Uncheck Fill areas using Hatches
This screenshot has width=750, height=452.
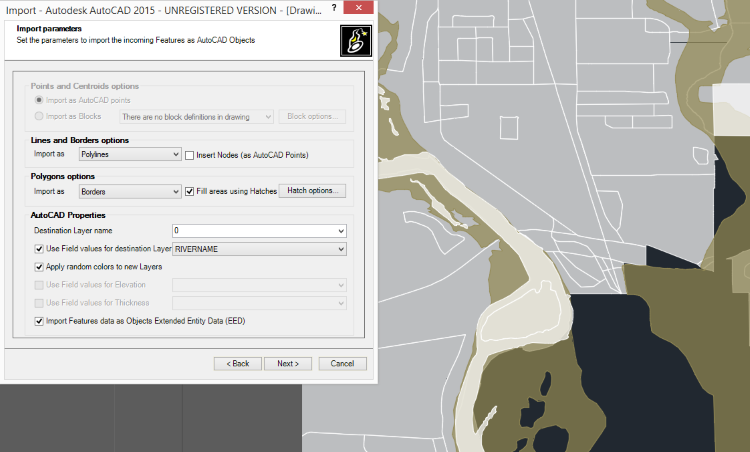[x=189, y=191]
